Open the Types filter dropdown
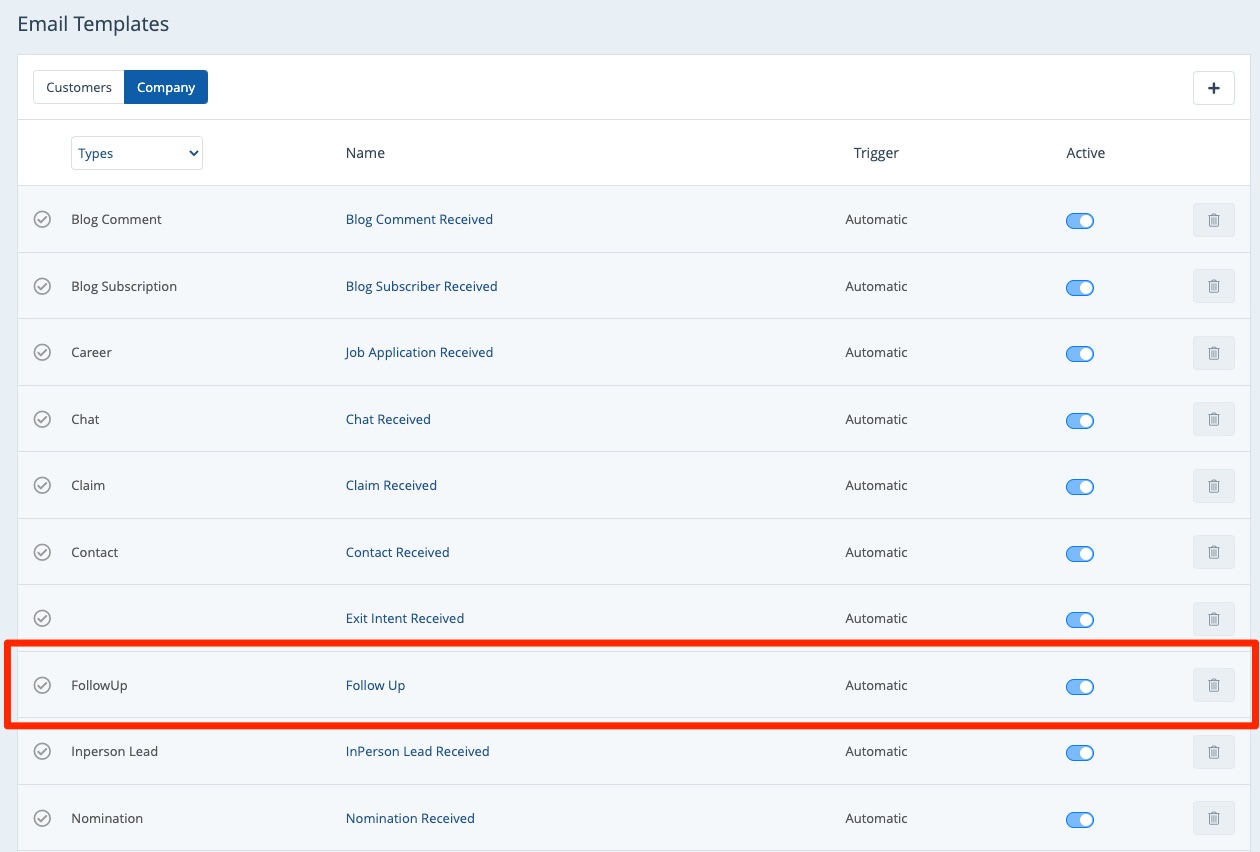Image resolution: width=1260 pixels, height=852 pixels. click(137, 154)
